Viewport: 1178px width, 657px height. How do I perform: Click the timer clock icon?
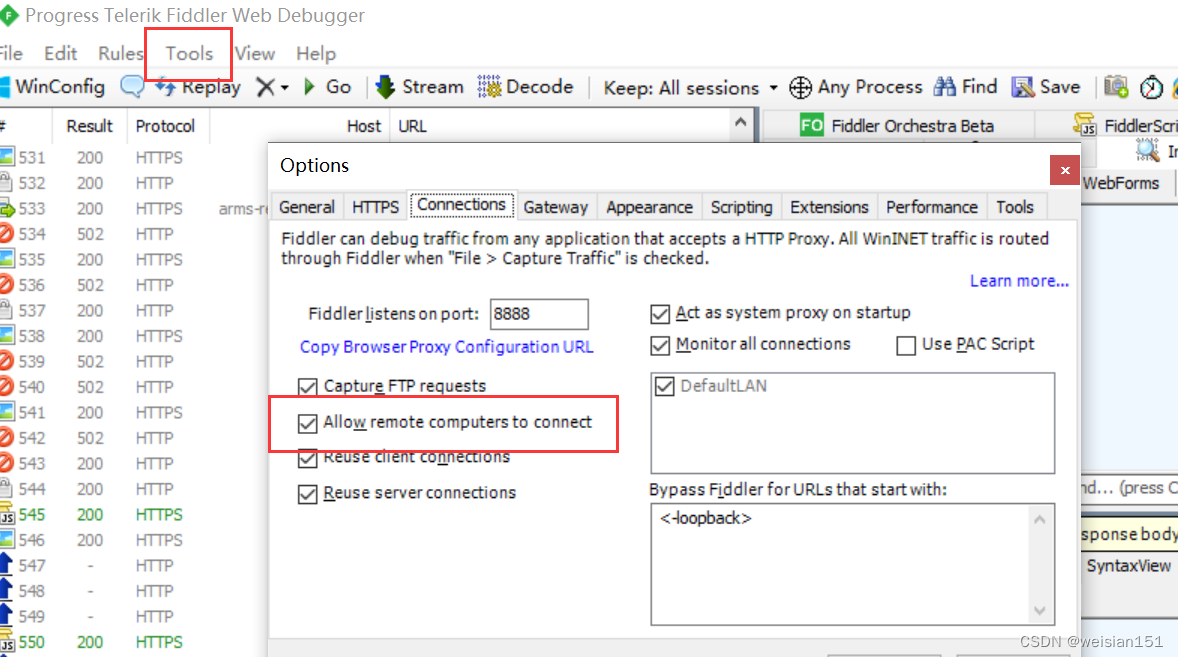pyautogui.click(x=1152, y=87)
